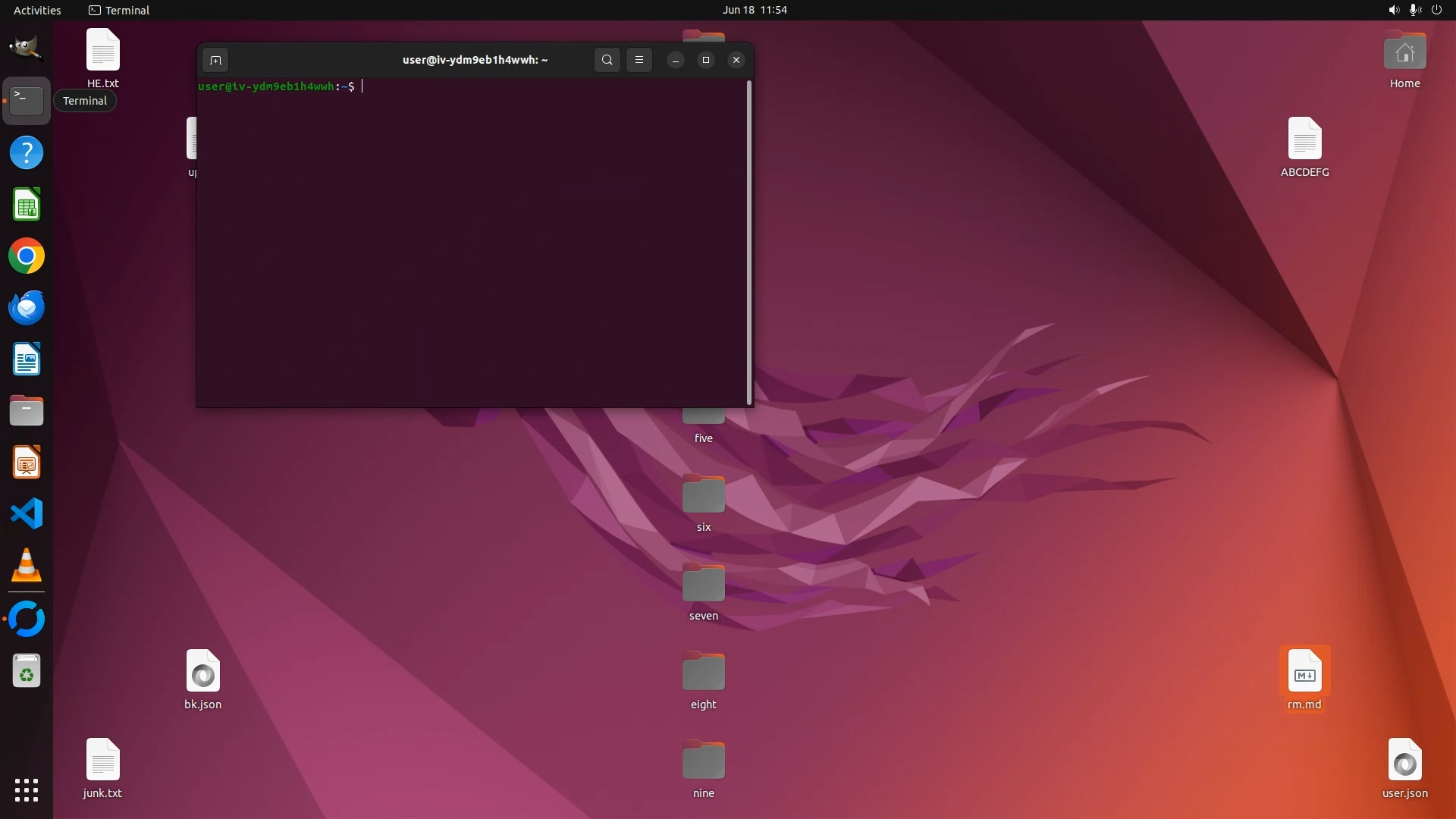This screenshot has width=1456, height=819.
Task: Open the clock and calendar panel
Action: tap(754, 10)
